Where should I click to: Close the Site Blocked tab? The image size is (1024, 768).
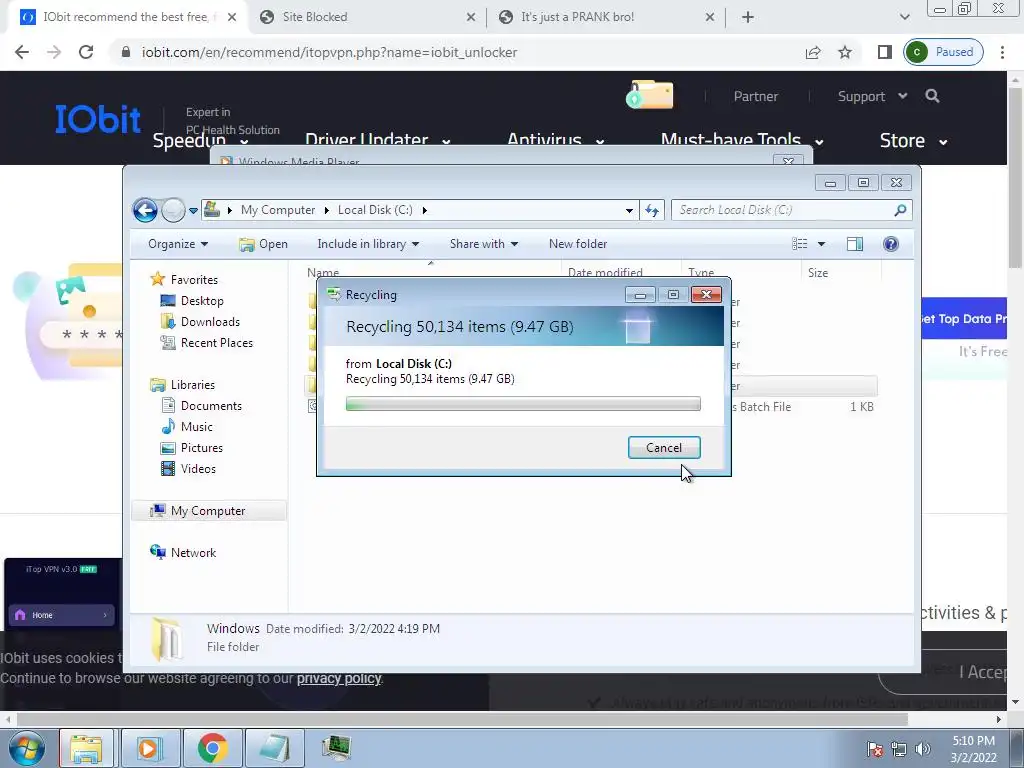click(x=470, y=18)
